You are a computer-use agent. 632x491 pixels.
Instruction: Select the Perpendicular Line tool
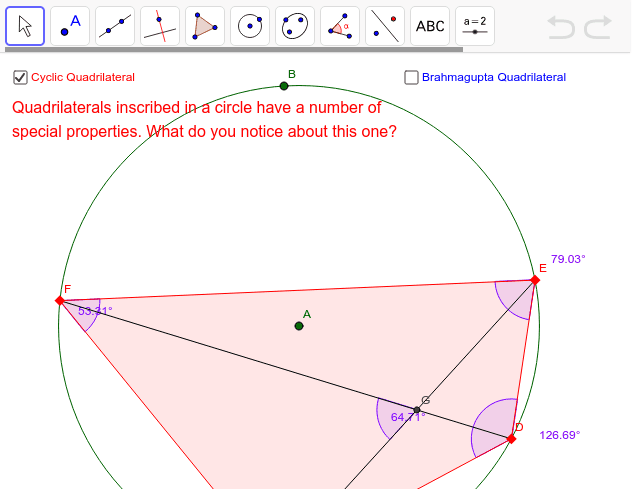[x=160, y=26]
